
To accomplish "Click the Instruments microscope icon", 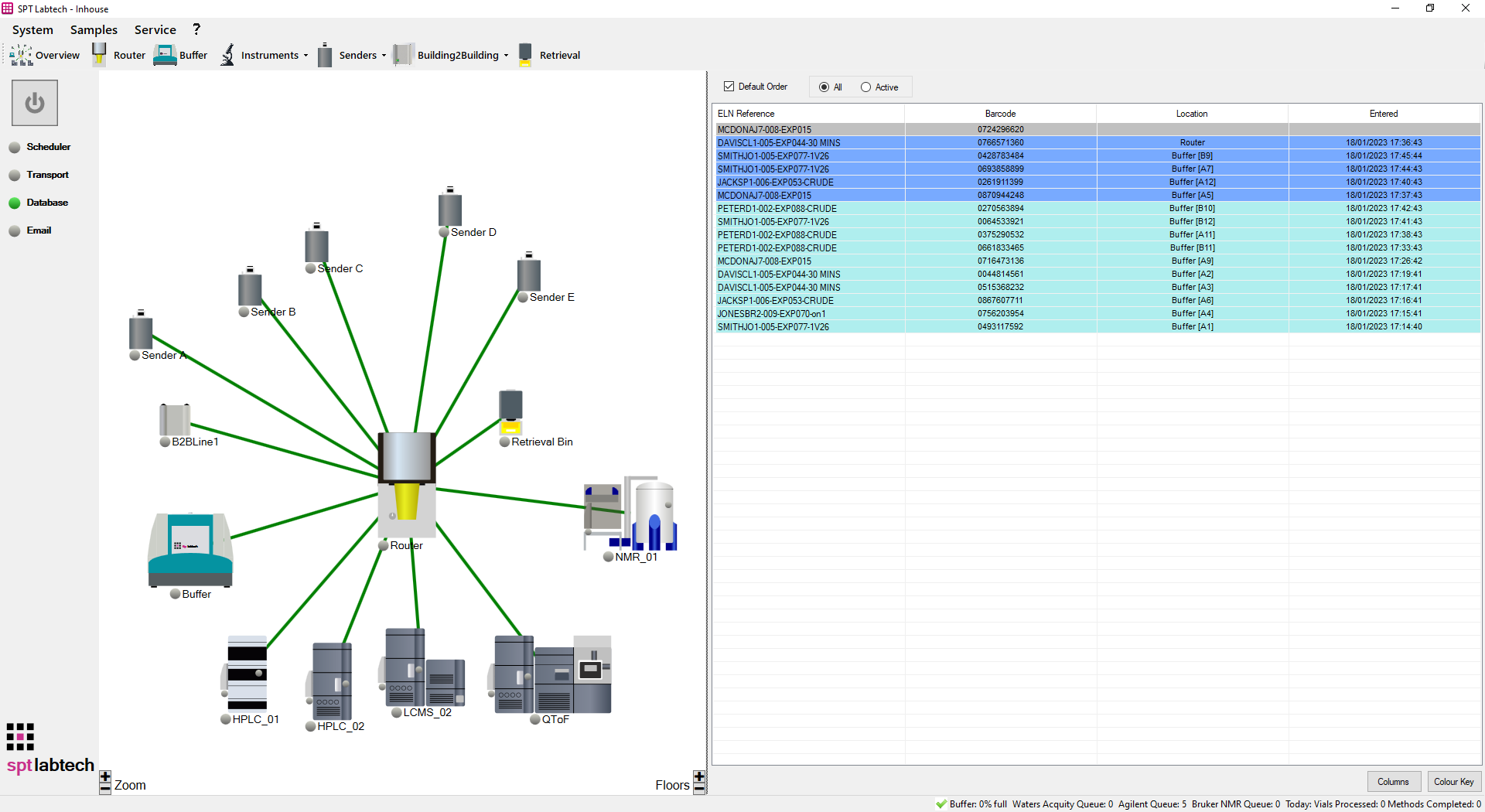I will pos(227,55).
